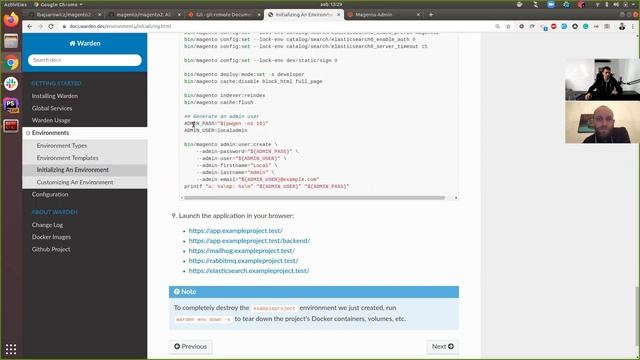Open the Configuration docs section

(50, 195)
